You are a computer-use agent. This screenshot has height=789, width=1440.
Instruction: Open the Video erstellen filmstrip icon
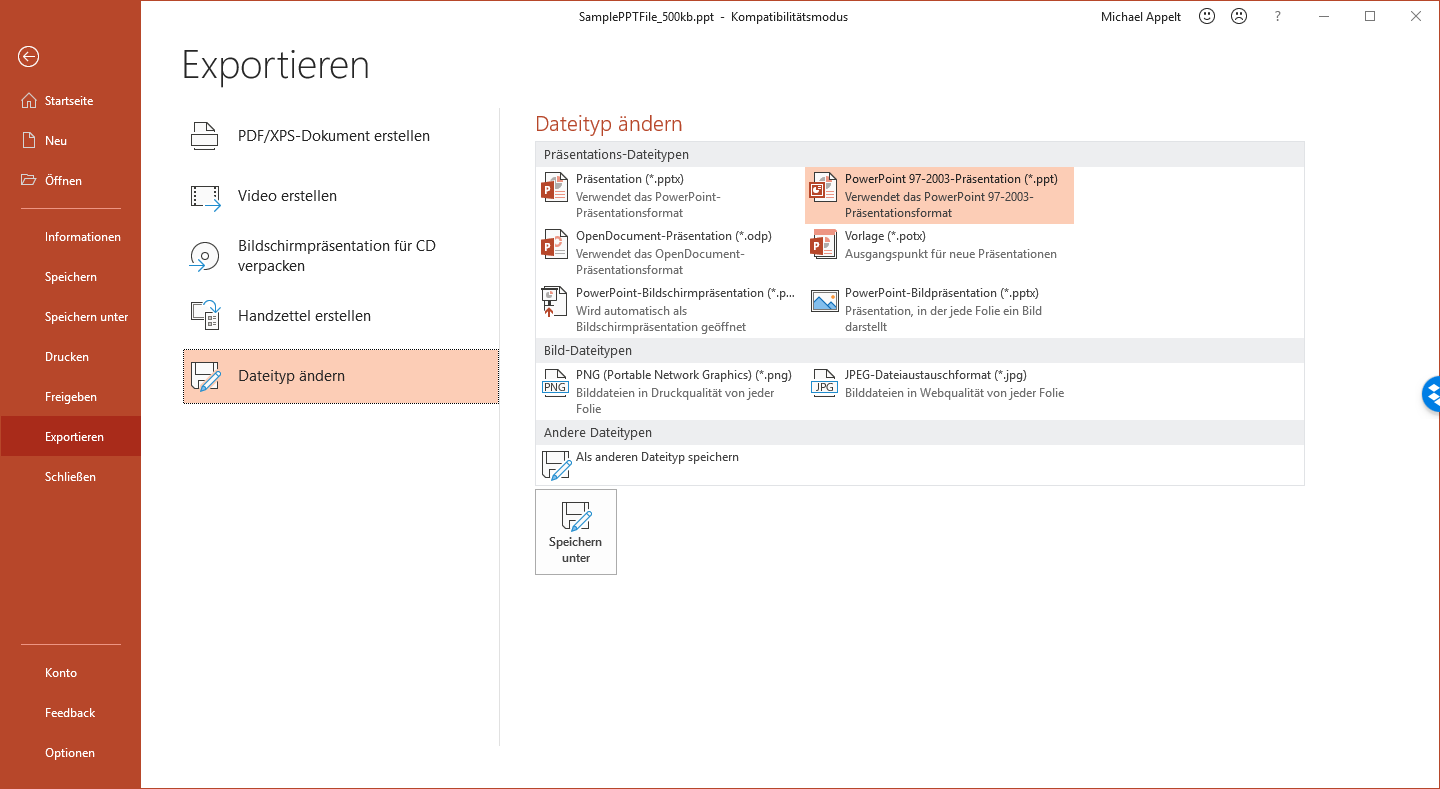tap(205, 197)
